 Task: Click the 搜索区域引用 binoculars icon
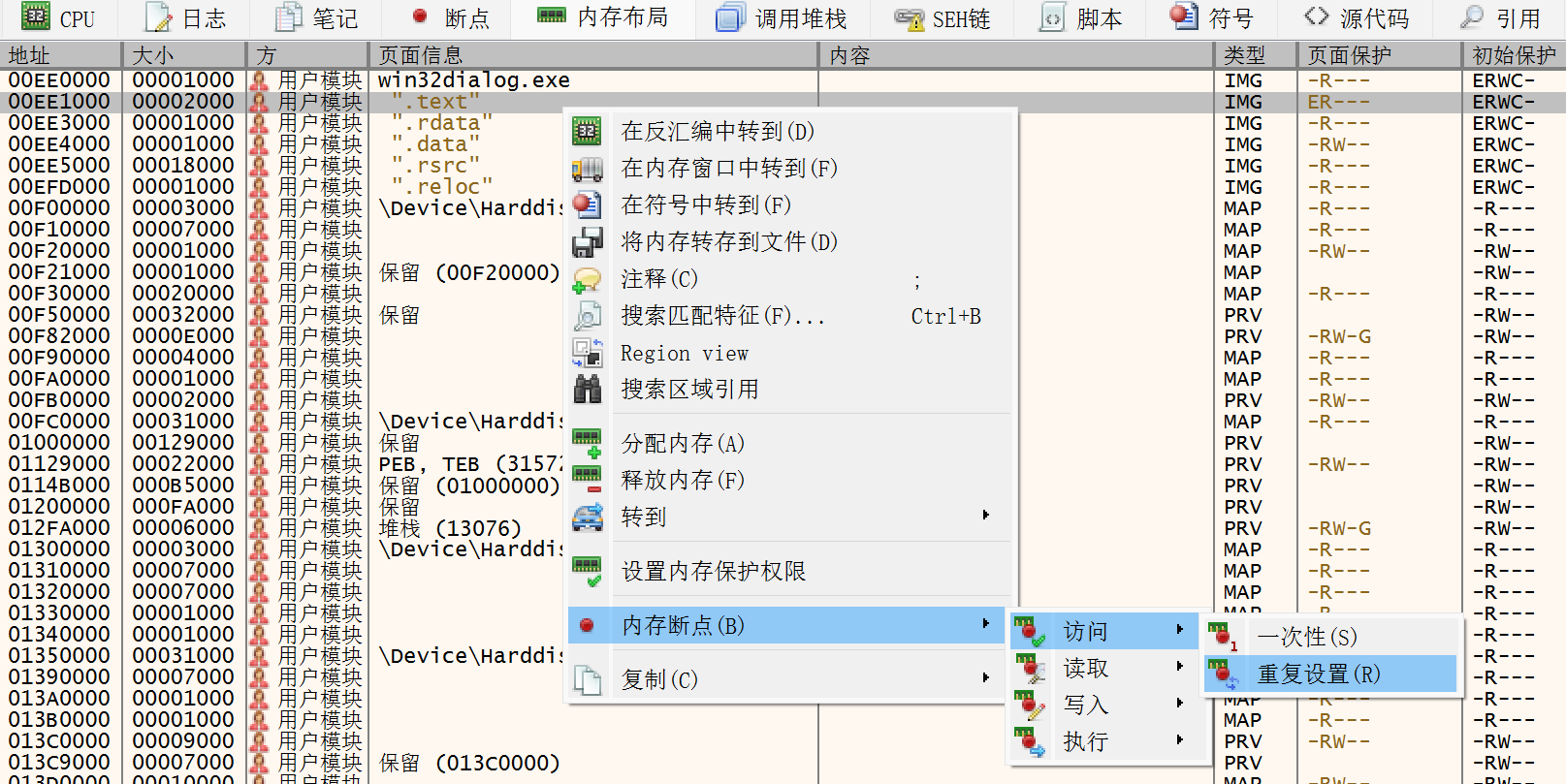tap(587, 390)
